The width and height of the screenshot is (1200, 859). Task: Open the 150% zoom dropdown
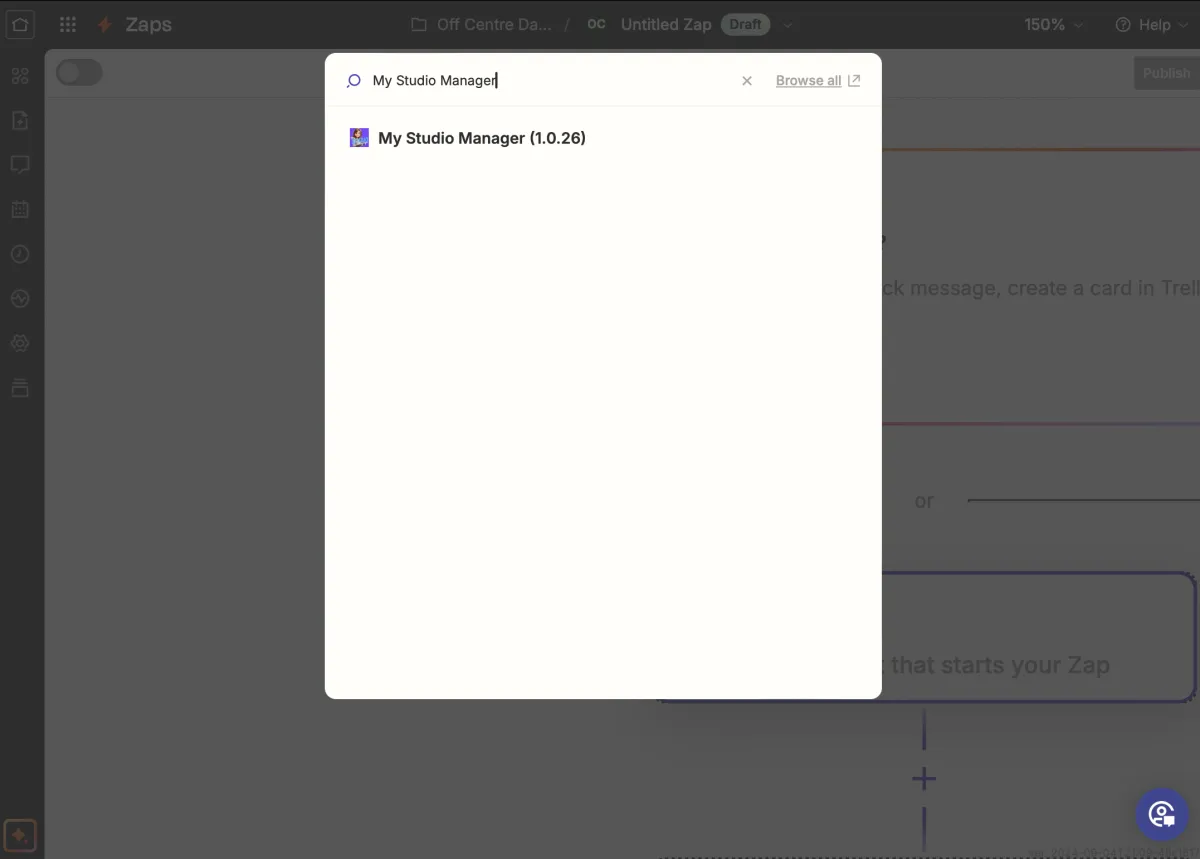click(1053, 25)
